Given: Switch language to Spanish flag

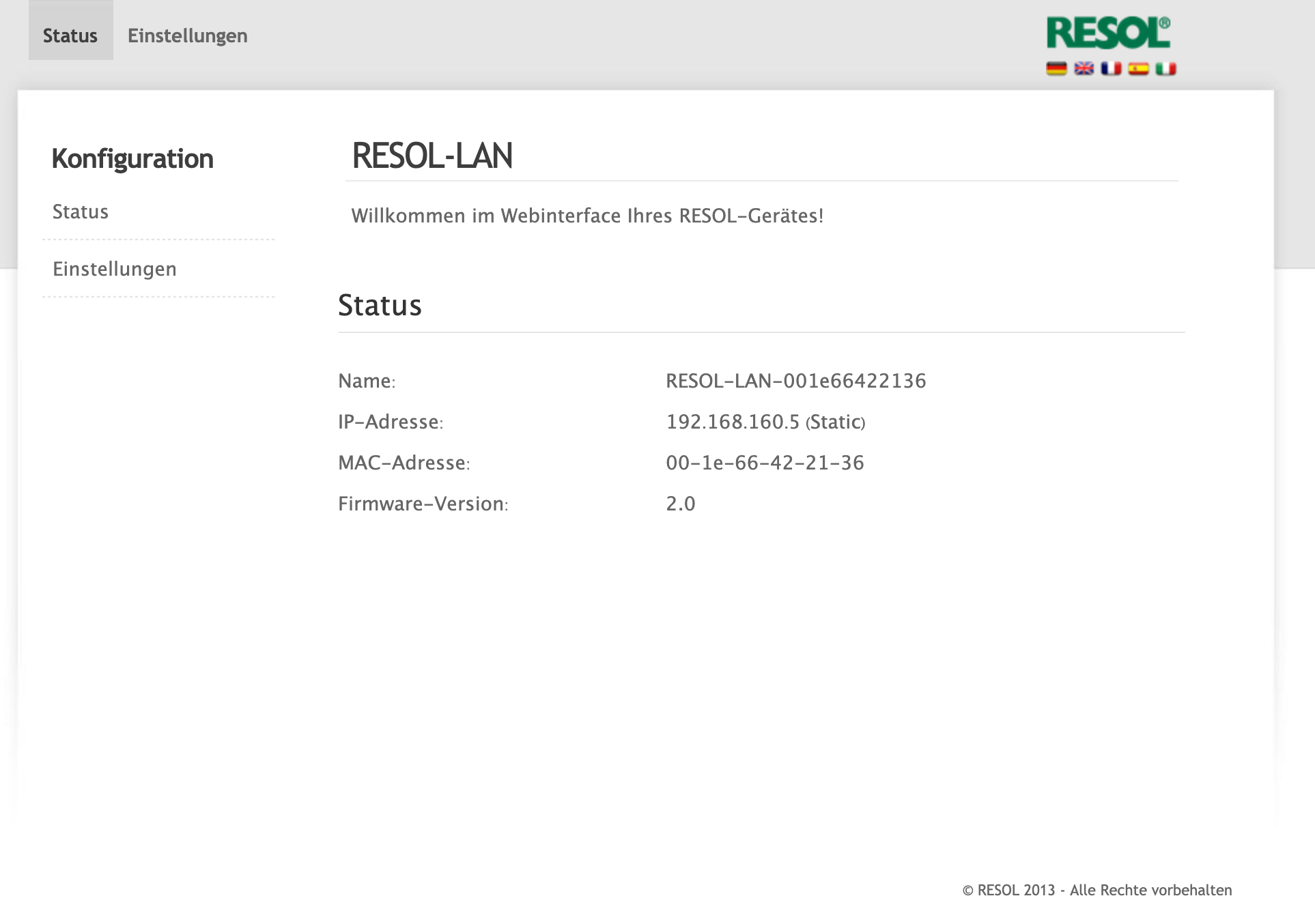Looking at the screenshot, I should (x=1138, y=68).
